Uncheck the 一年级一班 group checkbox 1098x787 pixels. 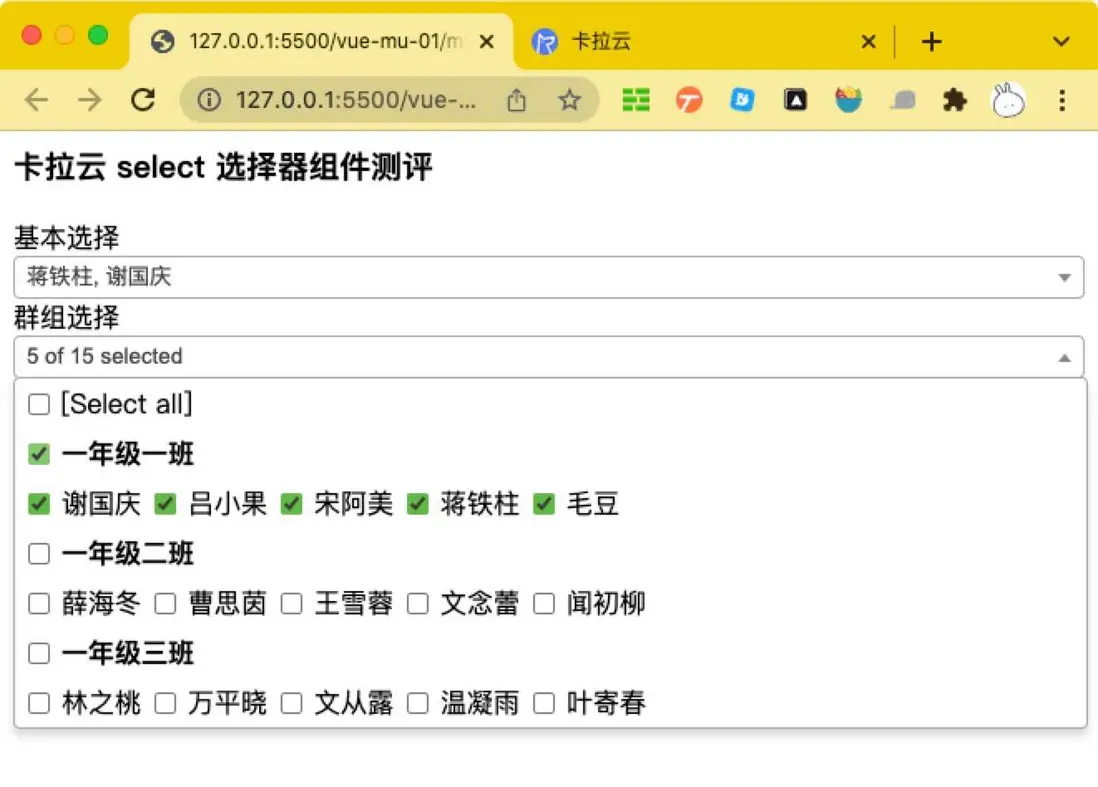[x=39, y=454]
